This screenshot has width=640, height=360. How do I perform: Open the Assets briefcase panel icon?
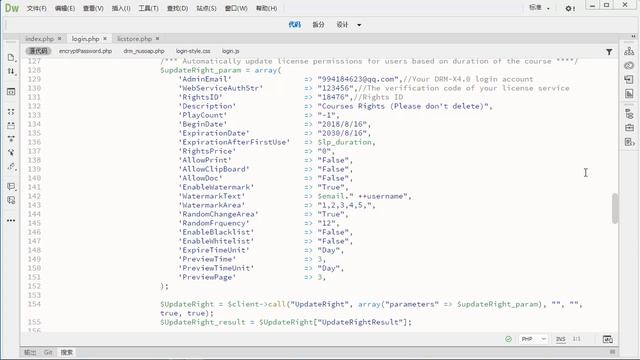click(x=629, y=128)
